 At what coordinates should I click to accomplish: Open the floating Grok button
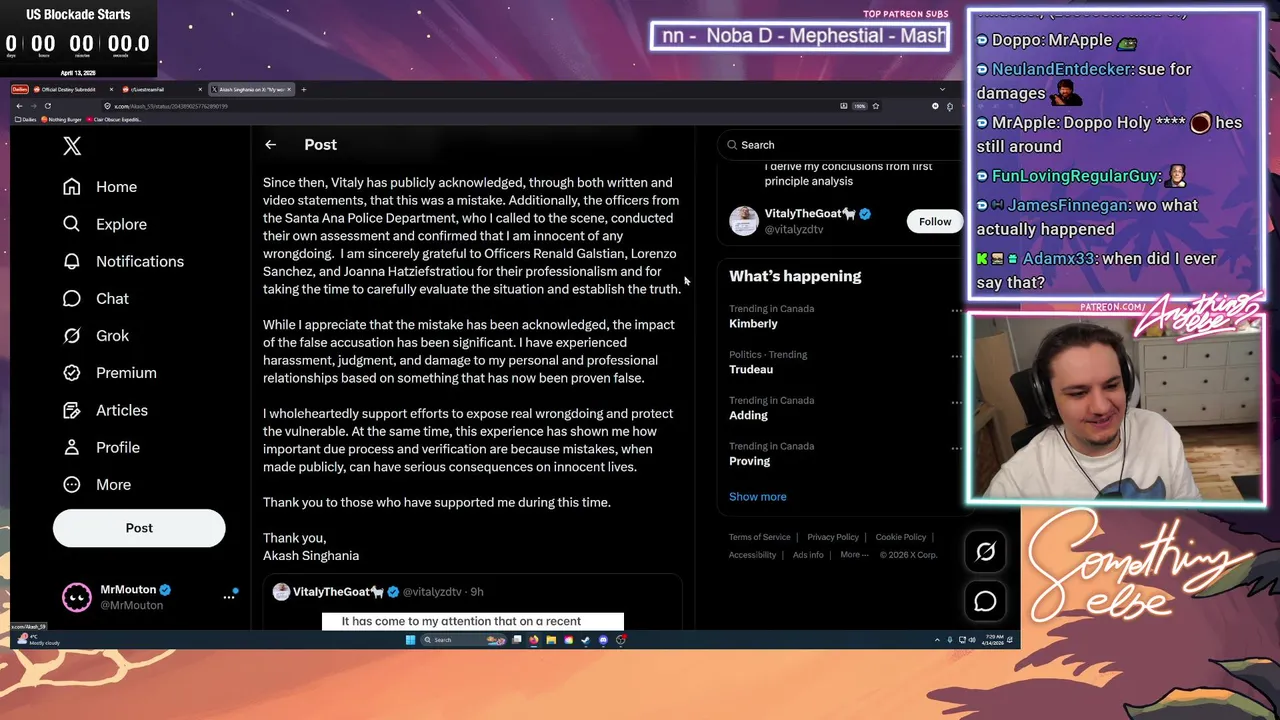pos(985,551)
